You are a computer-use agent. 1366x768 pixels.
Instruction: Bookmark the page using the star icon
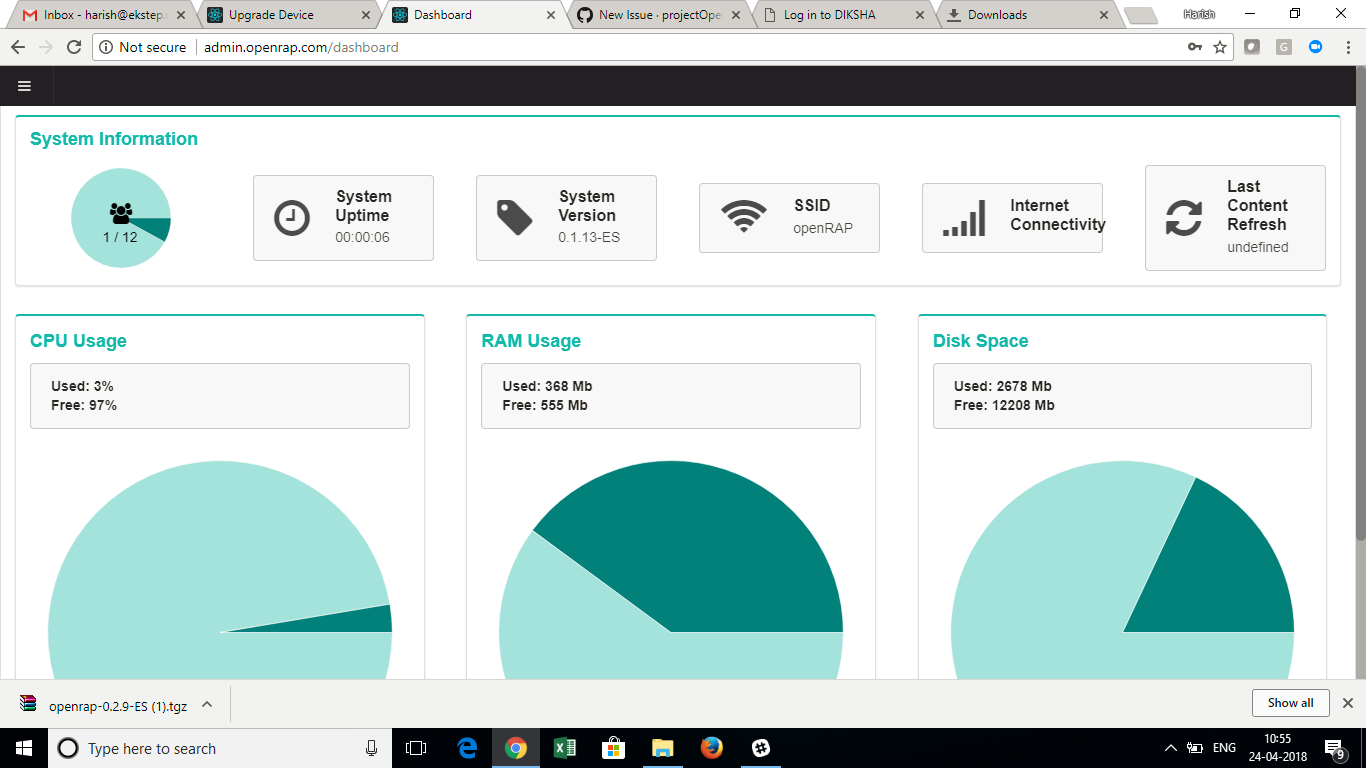click(x=1218, y=47)
